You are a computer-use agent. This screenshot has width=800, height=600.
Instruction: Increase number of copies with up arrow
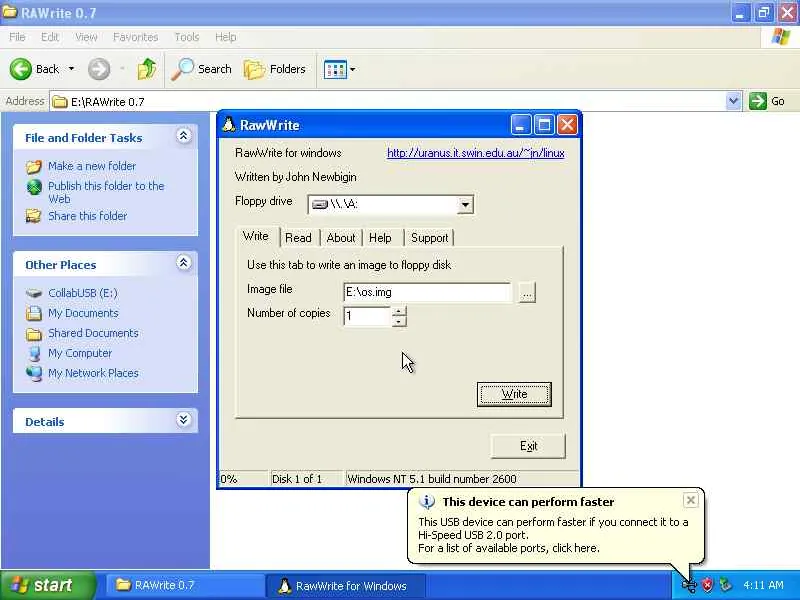coord(399,311)
